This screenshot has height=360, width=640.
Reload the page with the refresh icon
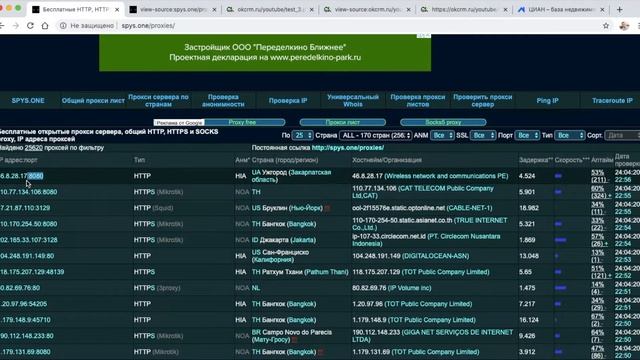pyautogui.click(x=30, y=26)
